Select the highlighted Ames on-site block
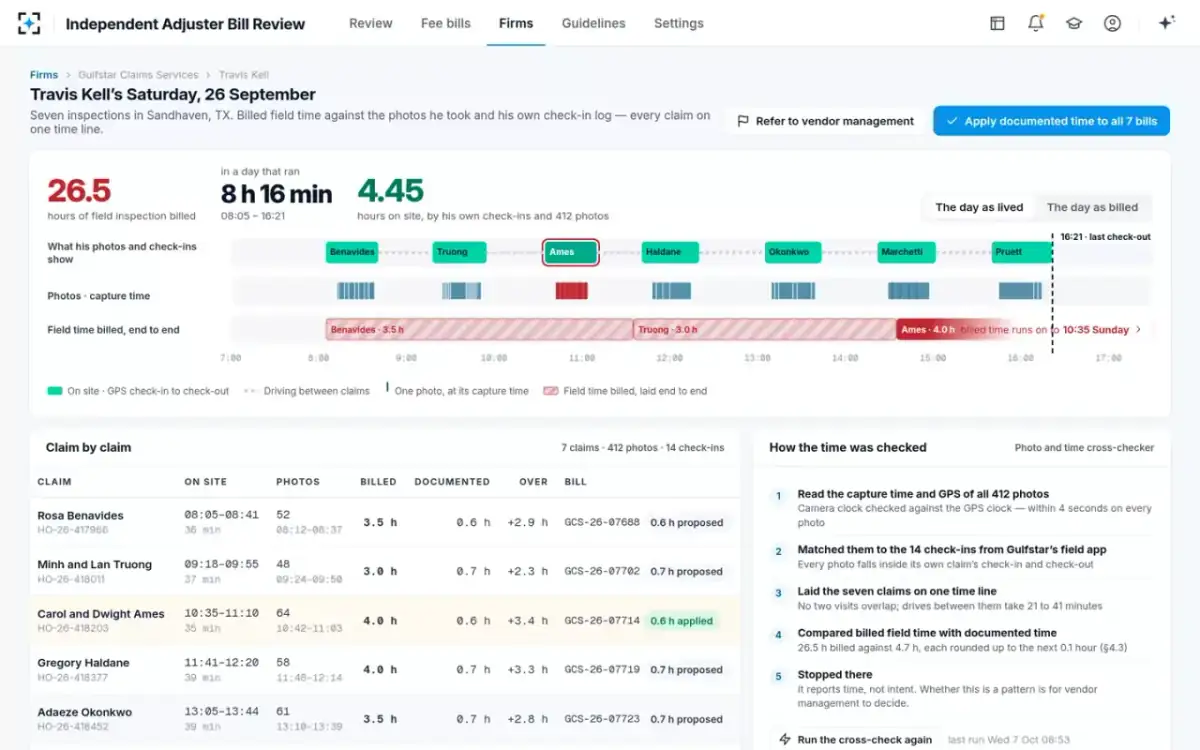 pyautogui.click(x=571, y=252)
